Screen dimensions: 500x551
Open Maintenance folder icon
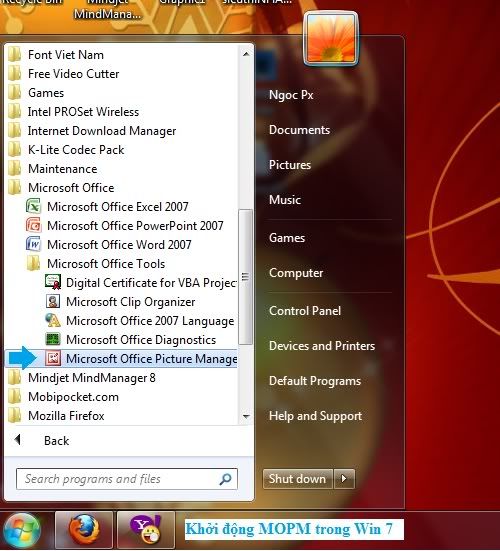[14, 169]
